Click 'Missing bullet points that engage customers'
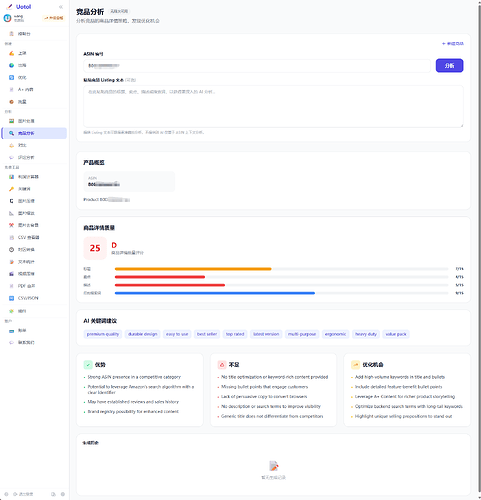The height and width of the screenshot is (500, 481). pos(265,387)
